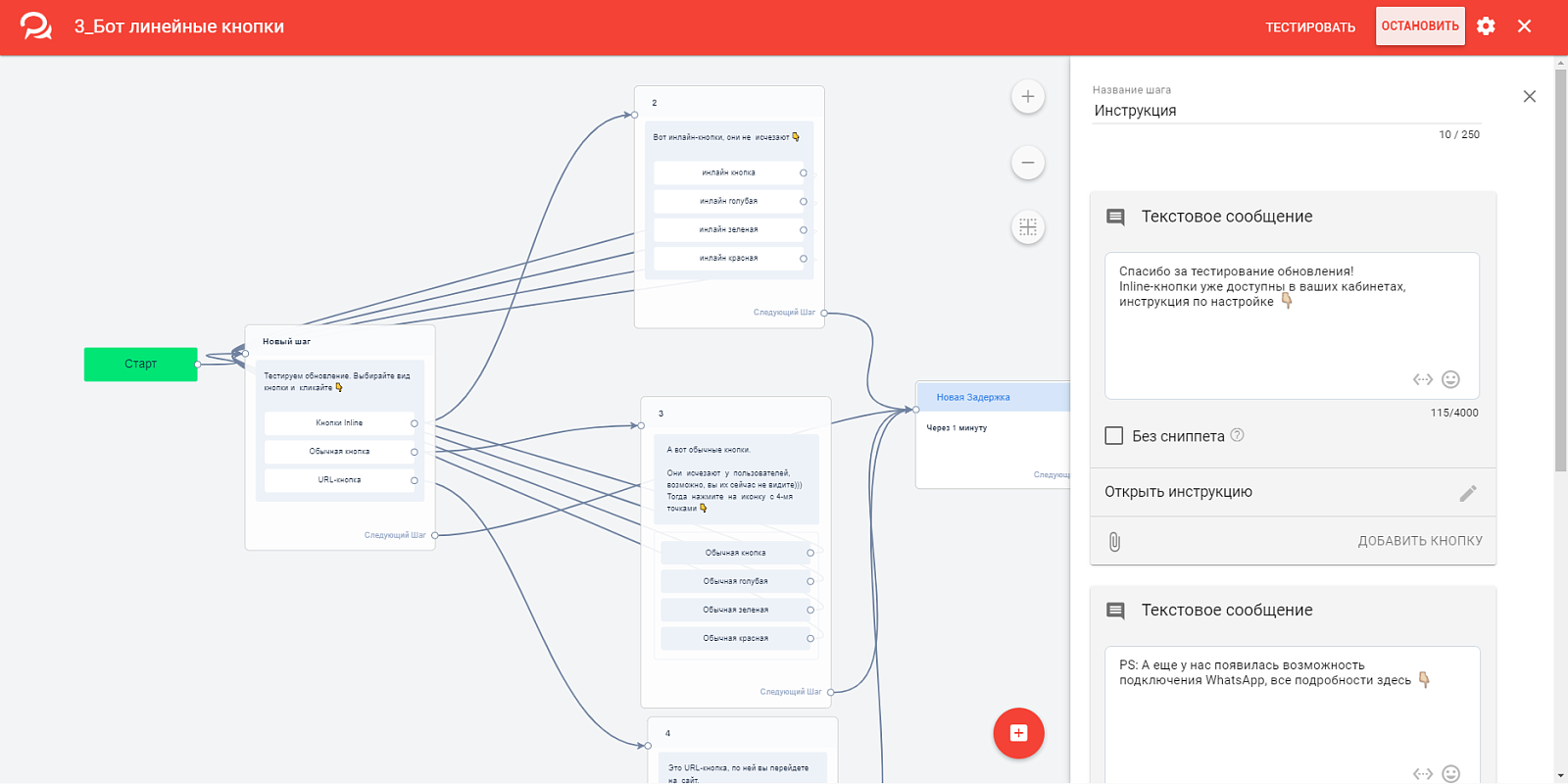The width and height of the screenshot is (1568, 784).
Task: Open bot settings gear icon
Action: (1486, 26)
